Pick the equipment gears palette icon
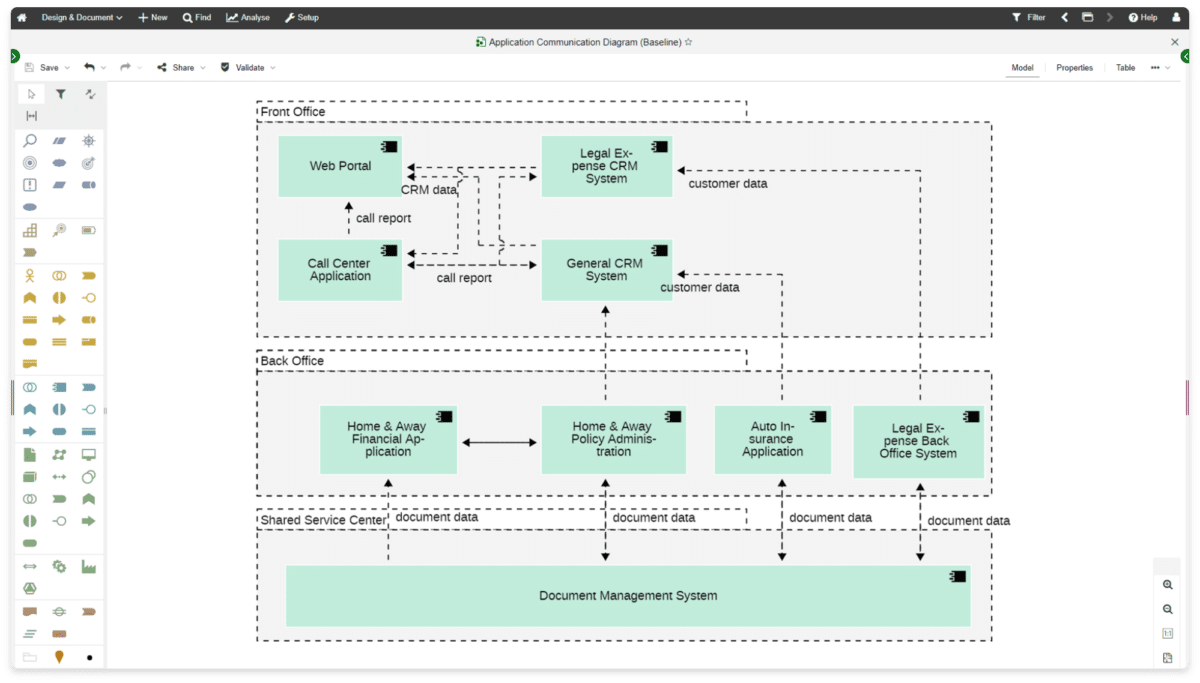 tap(59, 566)
